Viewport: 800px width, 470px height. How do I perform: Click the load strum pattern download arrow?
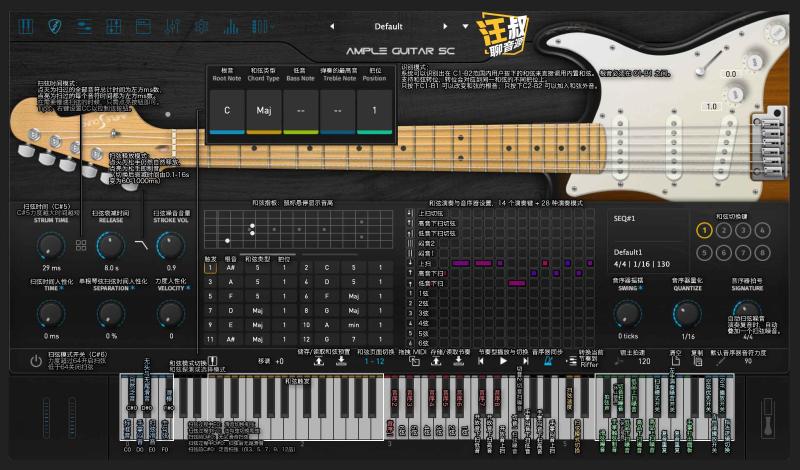coord(459,361)
